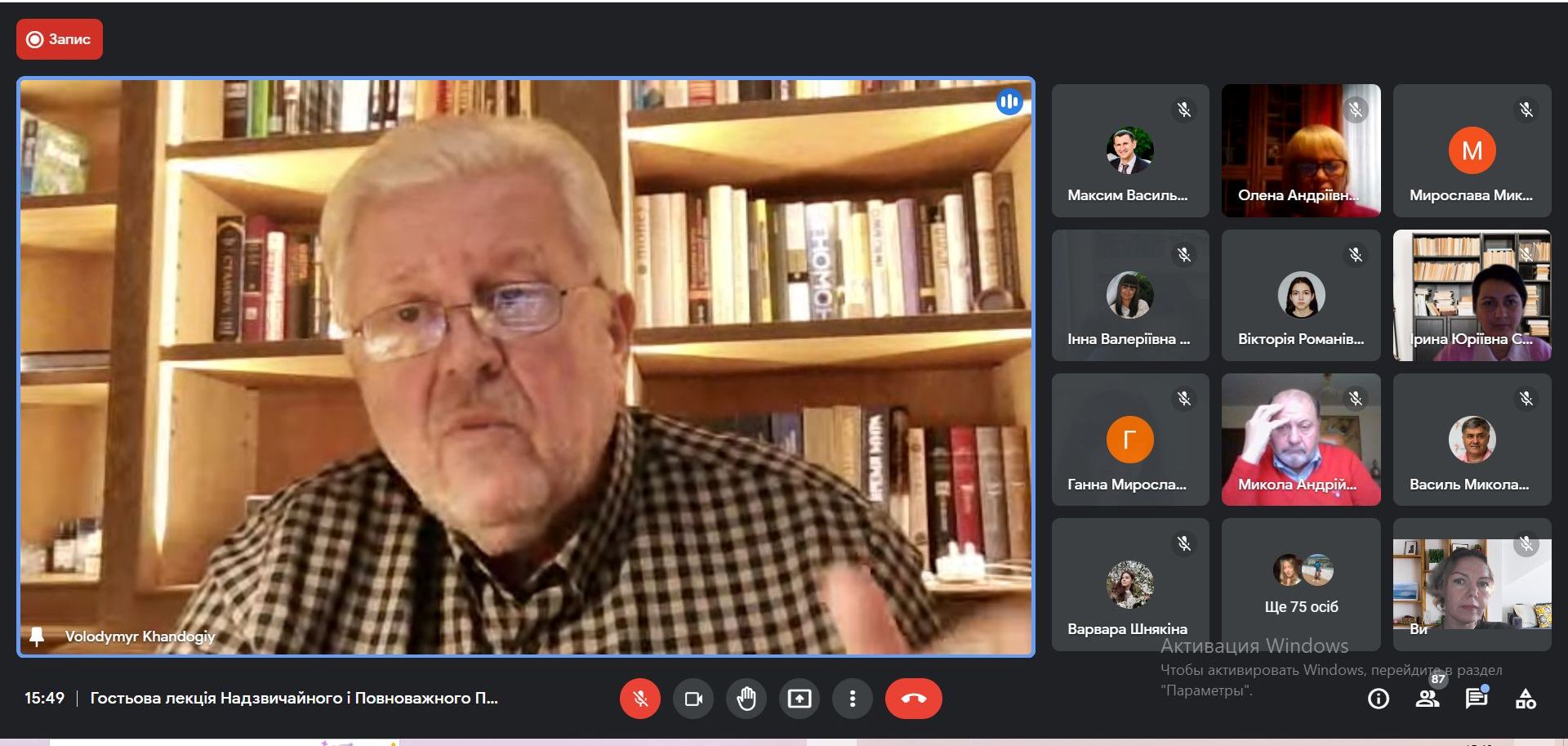Unmute the microphone in the call controls
Image resolution: width=1568 pixels, height=746 pixels.
tap(640, 699)
